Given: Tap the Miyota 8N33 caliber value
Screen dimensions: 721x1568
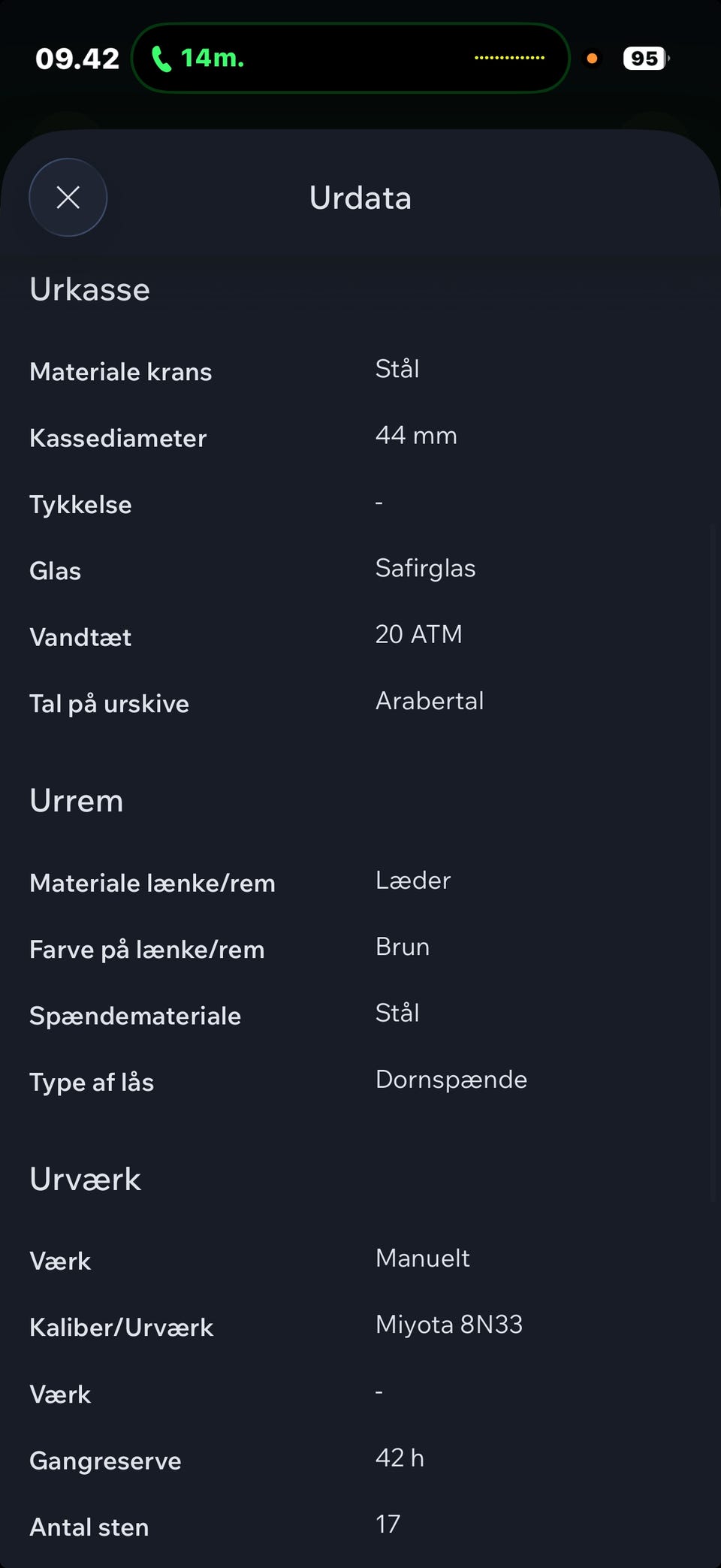Looking at the screenshot, I should 448,1325.
